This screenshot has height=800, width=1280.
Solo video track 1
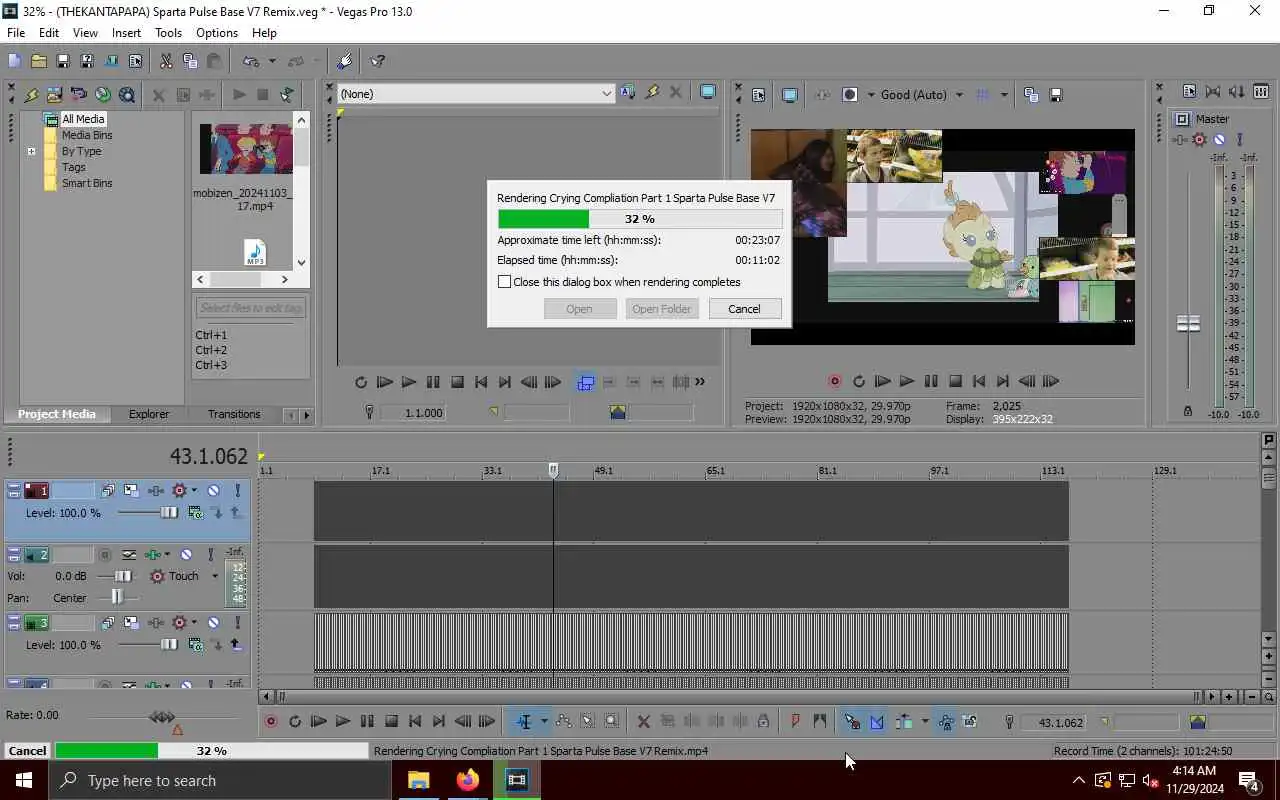click(237, 490)
